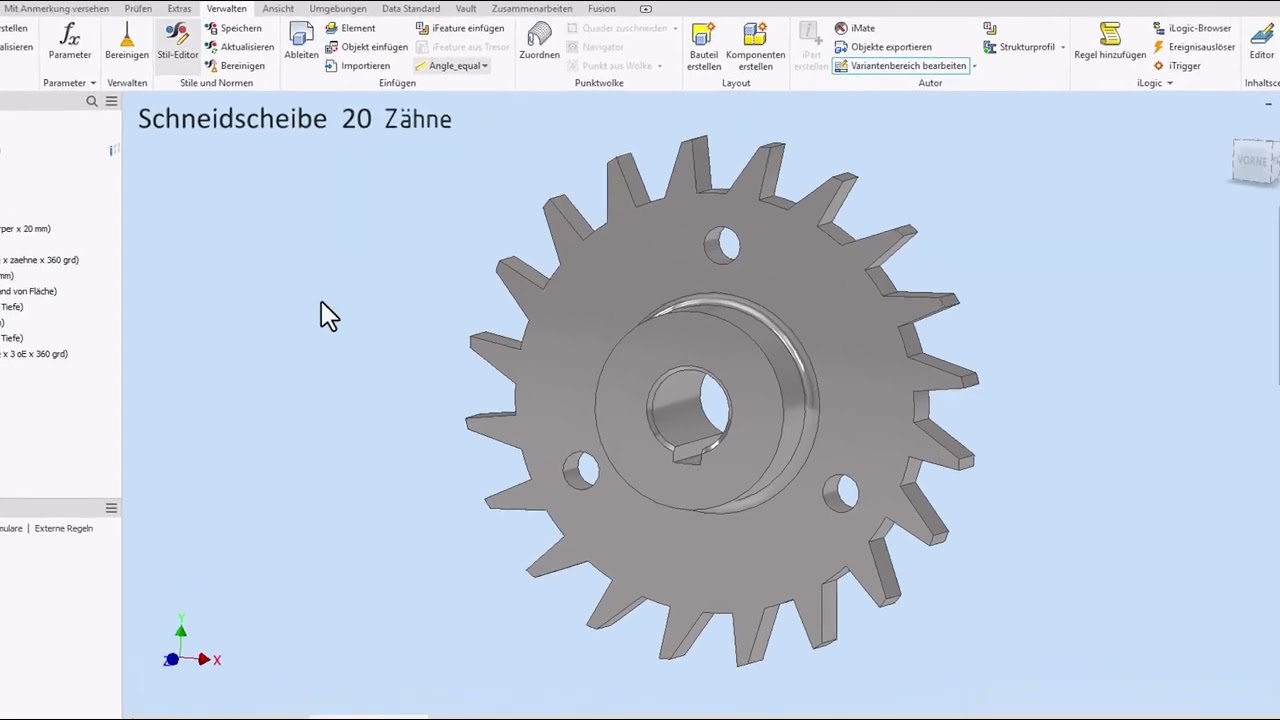This screenshot has height=720, width=1280.
Task: Open the Fusion tab
Action: point(602,9)
